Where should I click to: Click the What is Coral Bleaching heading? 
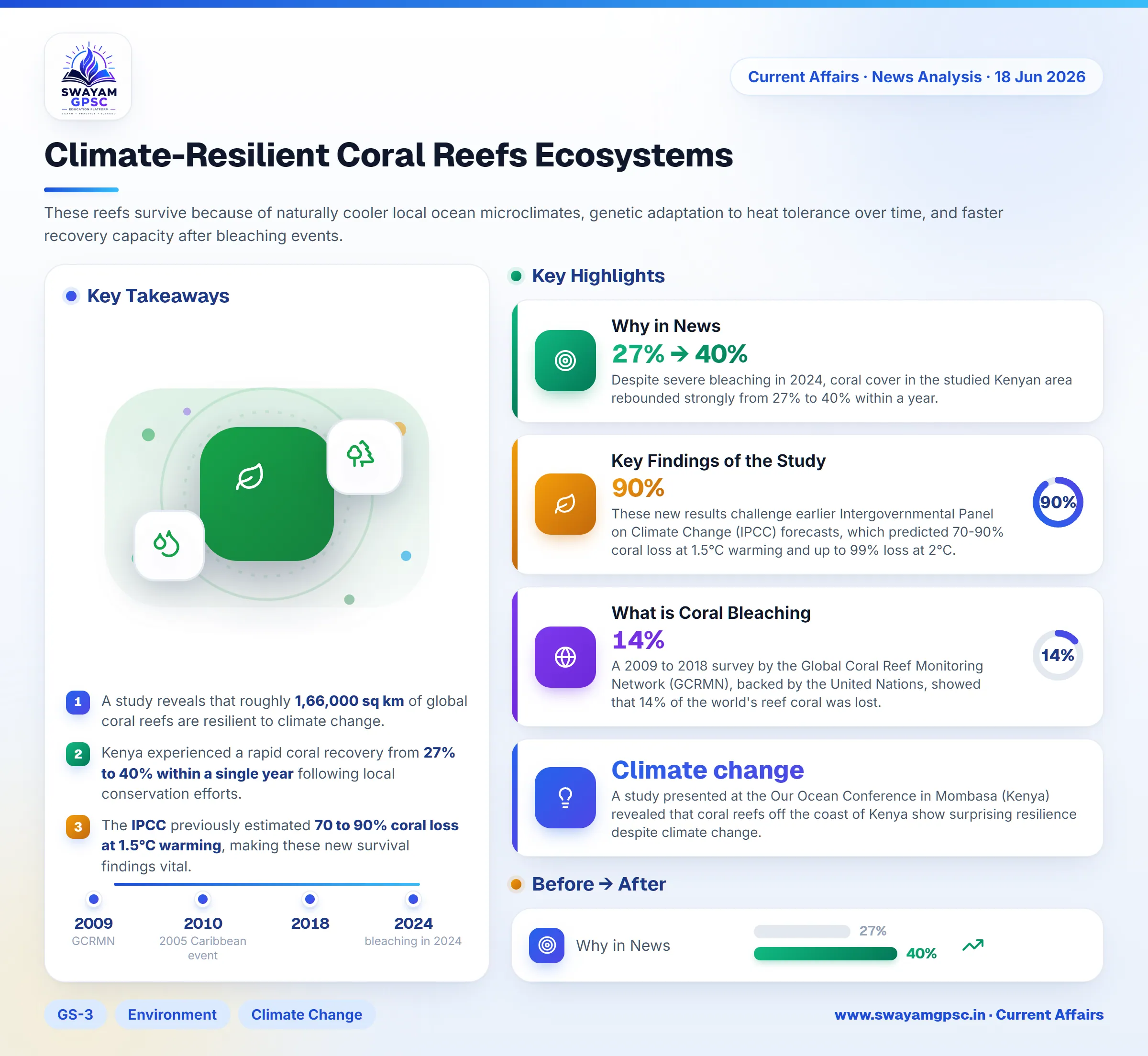711,613
